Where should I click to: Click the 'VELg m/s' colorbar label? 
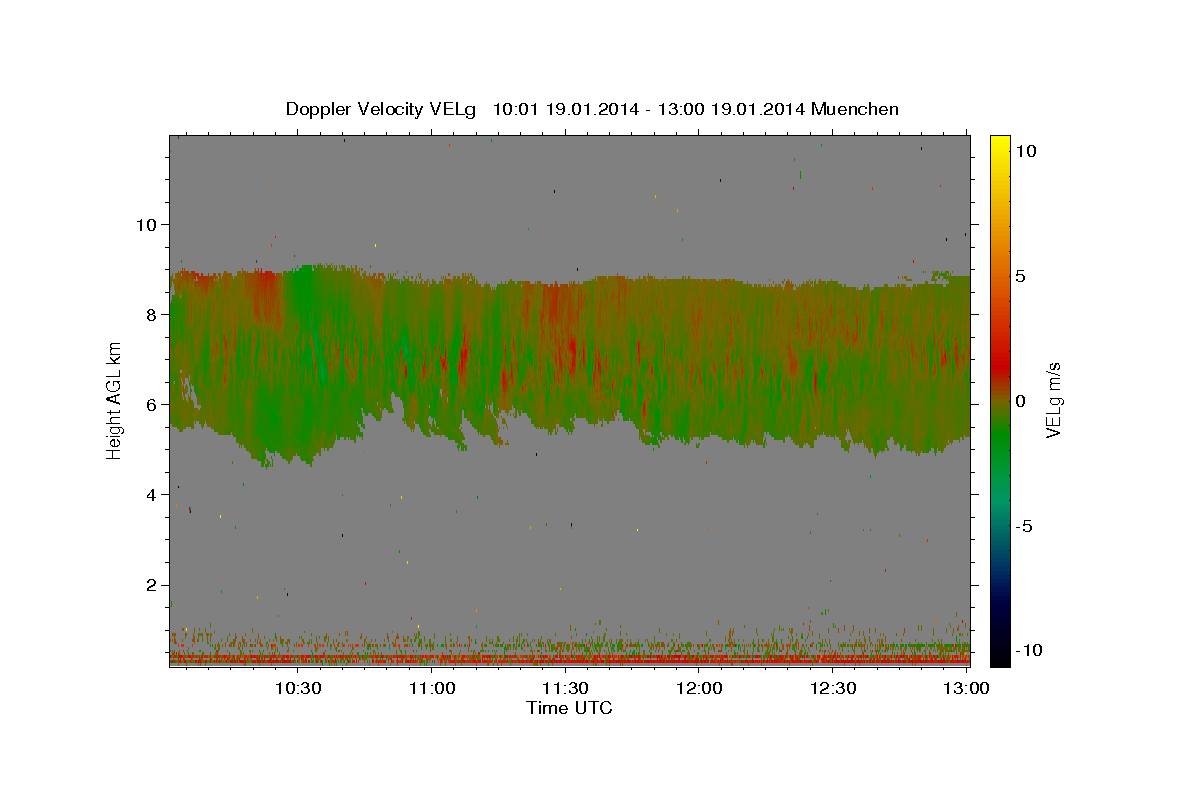(1053, 400)
